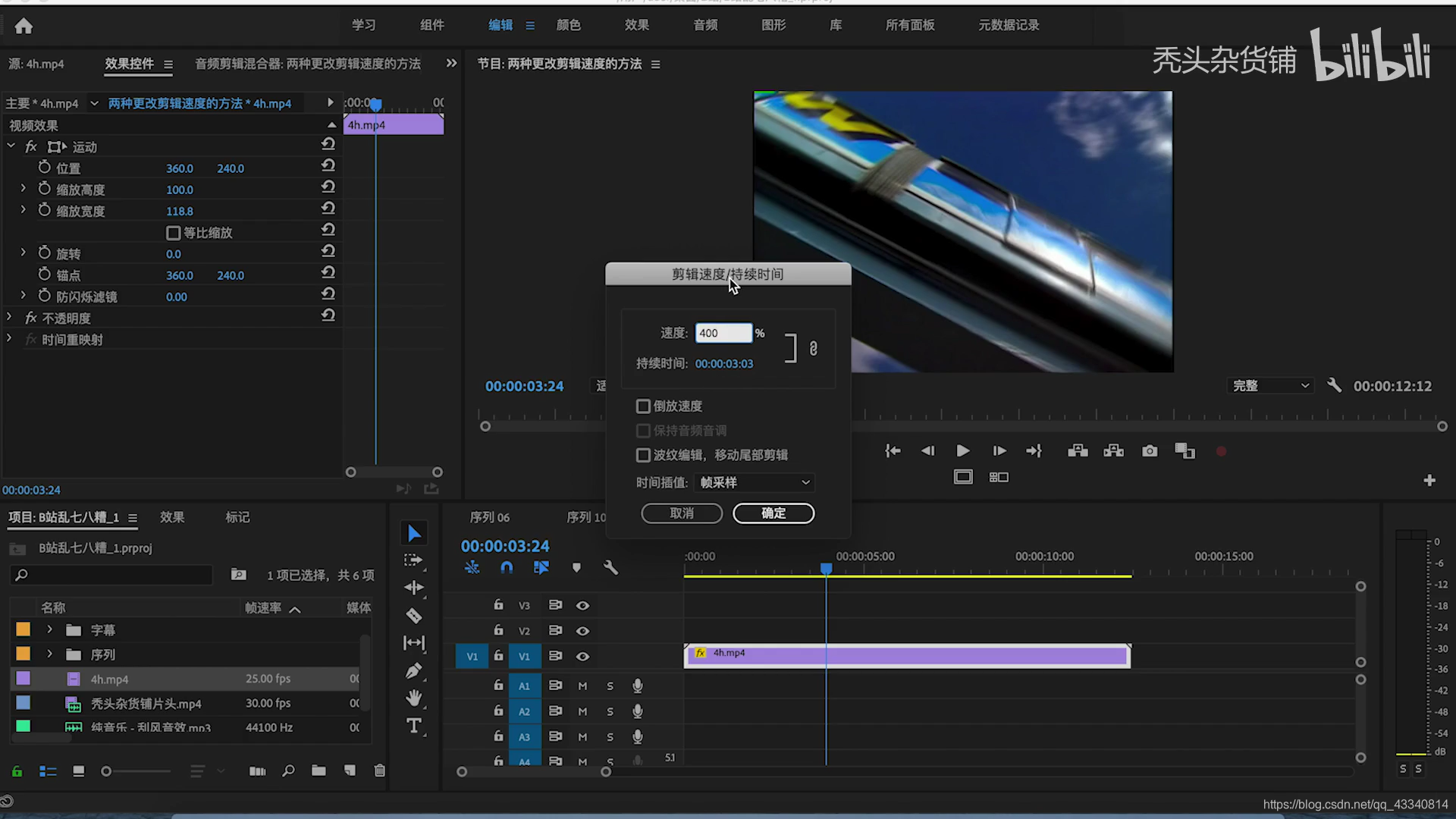Click the 取消 button

click(682, 513)
